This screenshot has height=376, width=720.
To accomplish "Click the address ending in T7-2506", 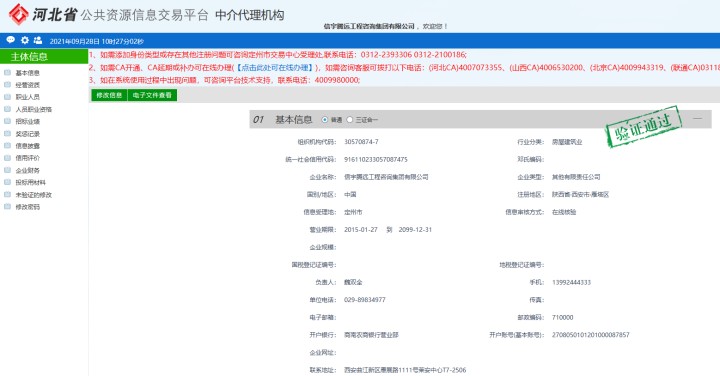I will tap(405, 370).
